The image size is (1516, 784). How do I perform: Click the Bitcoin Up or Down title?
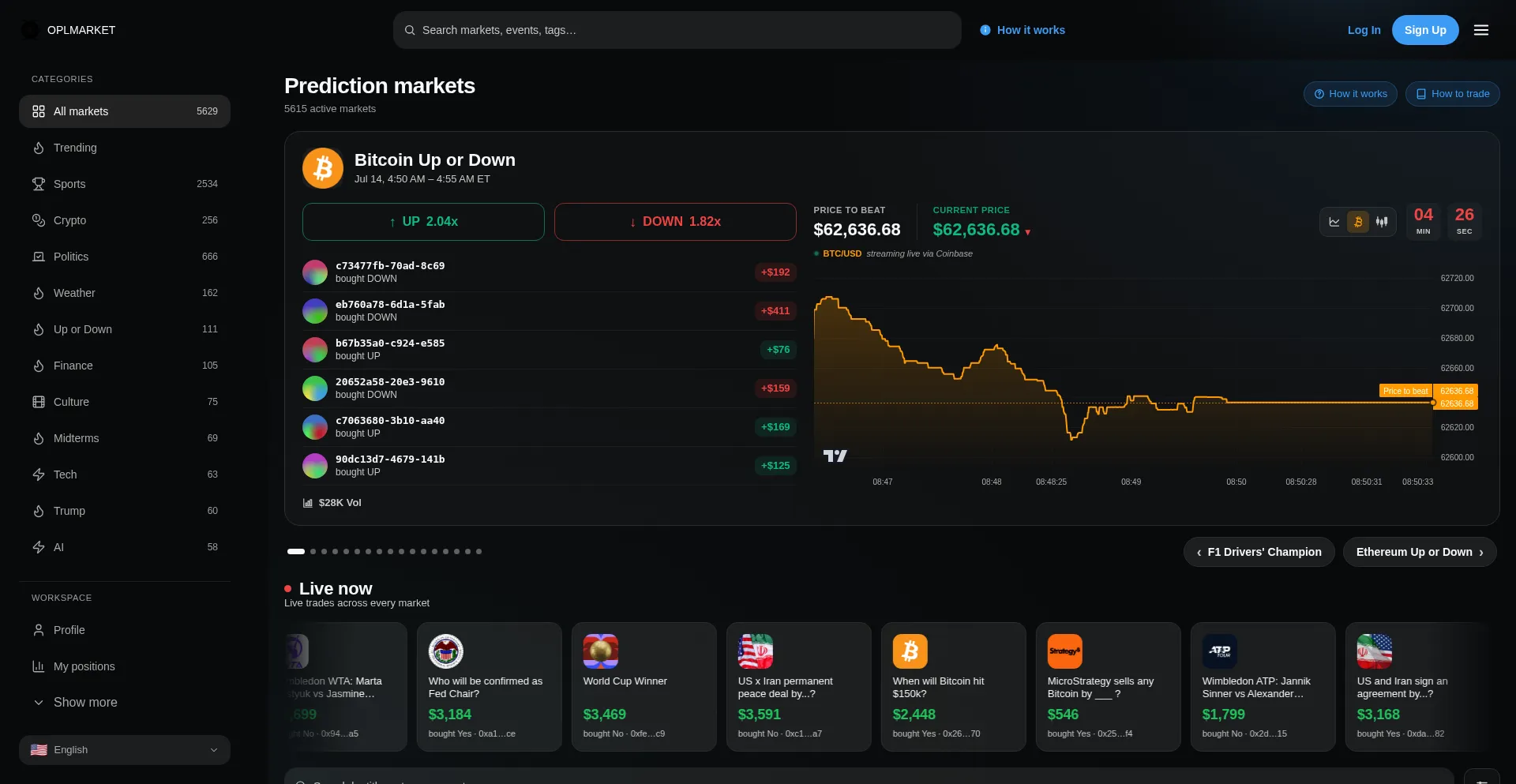435,160
